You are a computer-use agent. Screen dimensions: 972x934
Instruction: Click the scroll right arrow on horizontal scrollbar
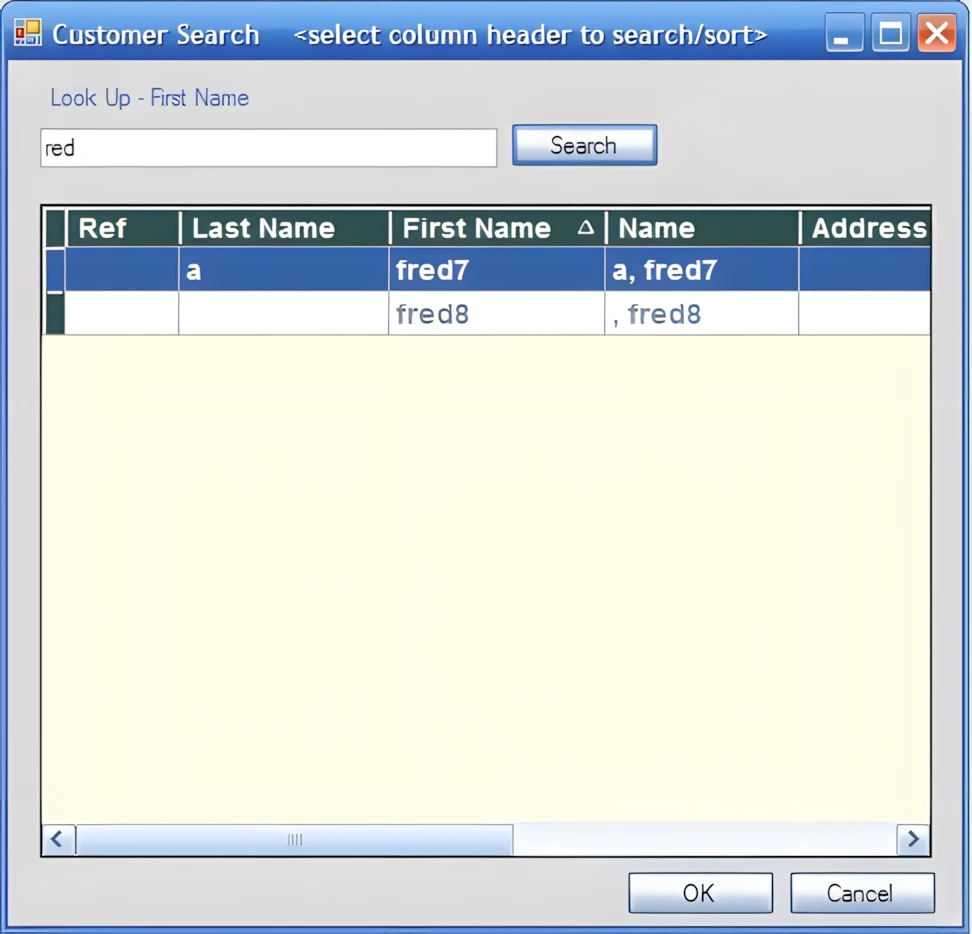912,839
